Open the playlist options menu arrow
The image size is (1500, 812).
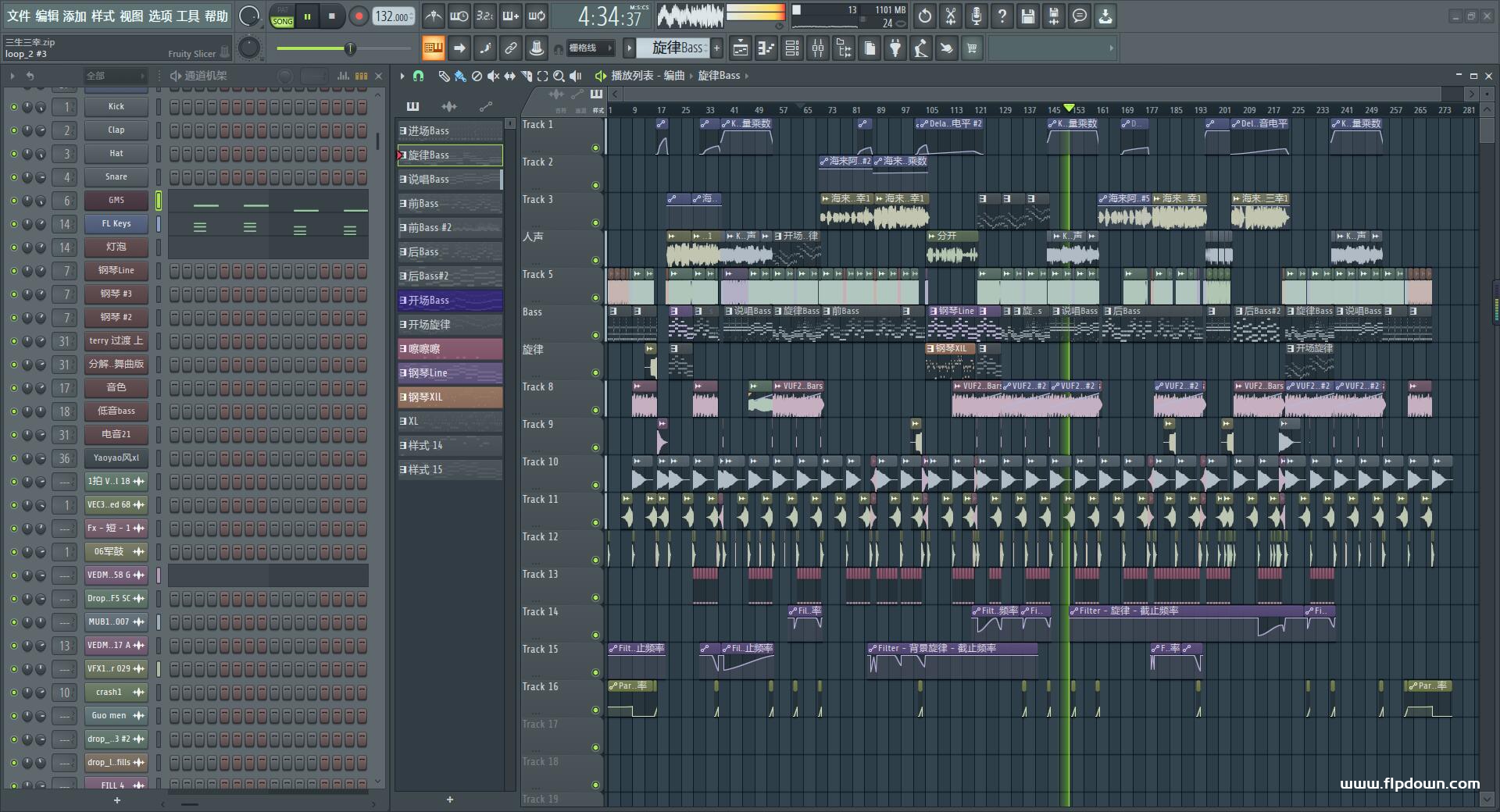tap(402, 76)
